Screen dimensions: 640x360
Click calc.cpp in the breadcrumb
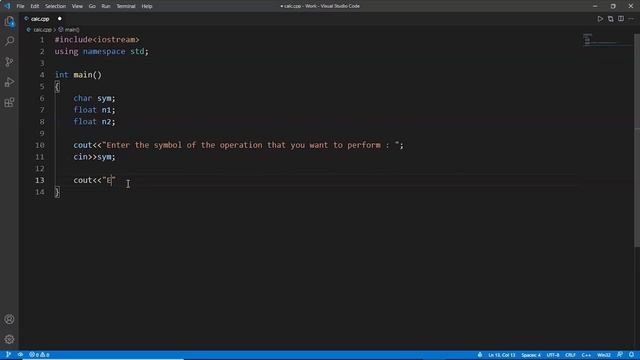42,30
